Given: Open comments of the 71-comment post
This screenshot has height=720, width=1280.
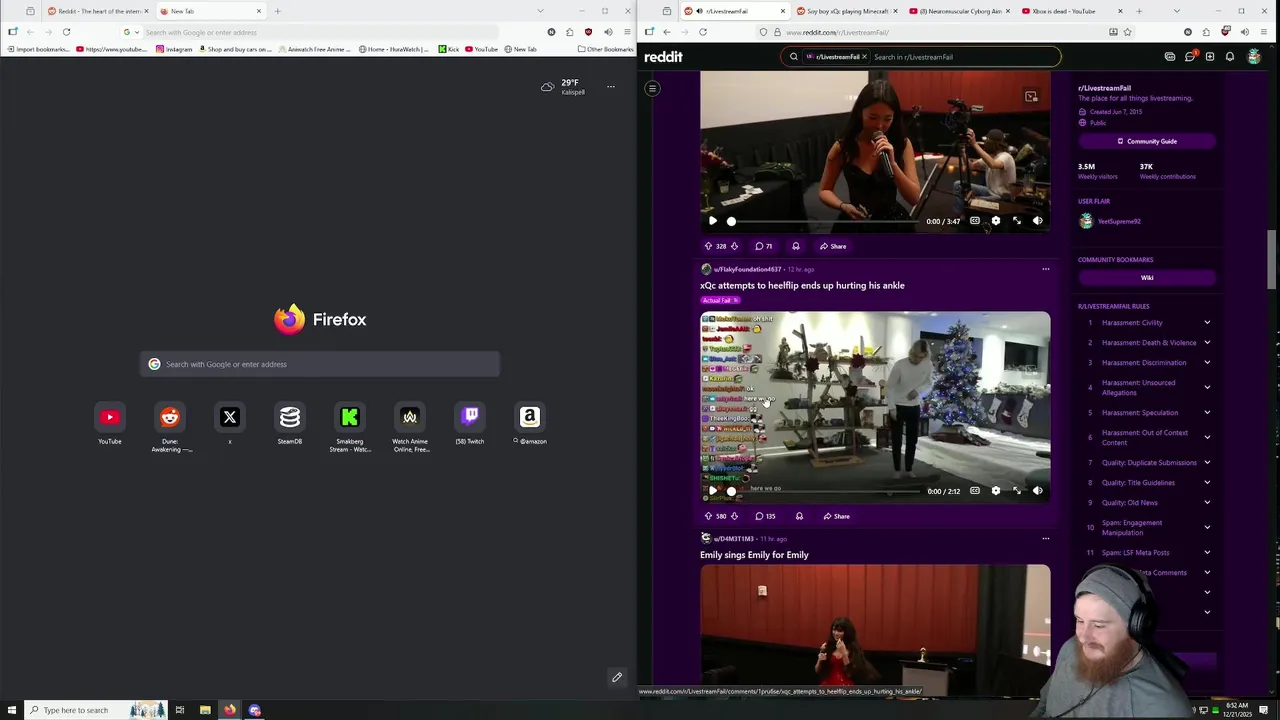Looking at the screenshot, I should (764, 246).
